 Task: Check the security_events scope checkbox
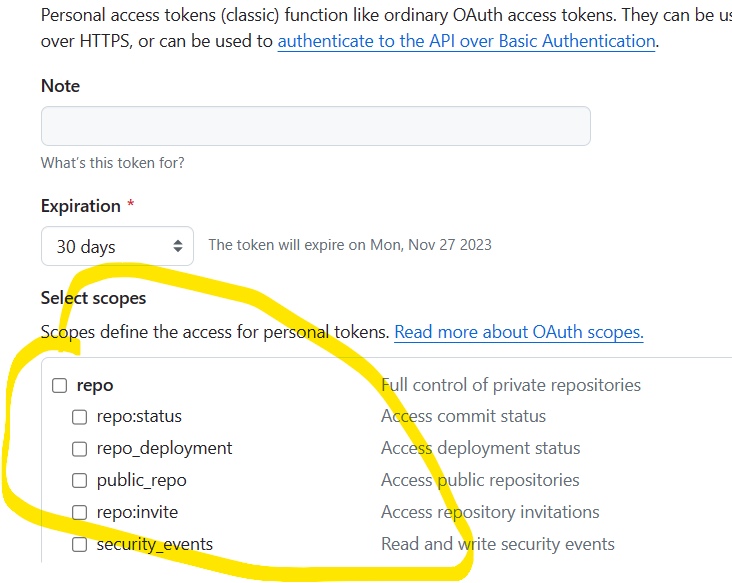click(80, 545)
